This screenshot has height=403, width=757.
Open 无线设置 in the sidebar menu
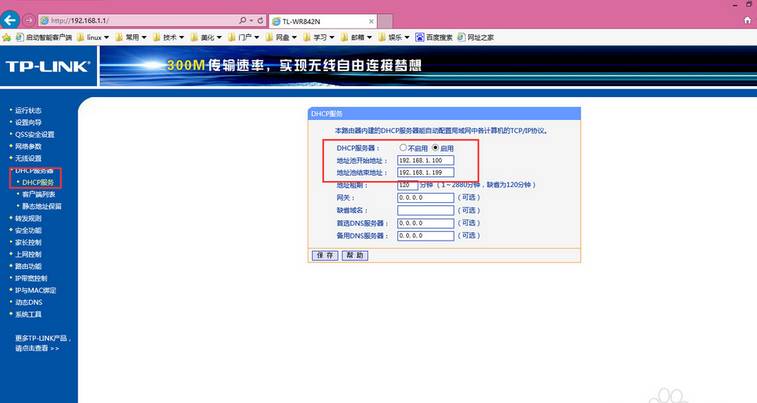tap(28, 158)
